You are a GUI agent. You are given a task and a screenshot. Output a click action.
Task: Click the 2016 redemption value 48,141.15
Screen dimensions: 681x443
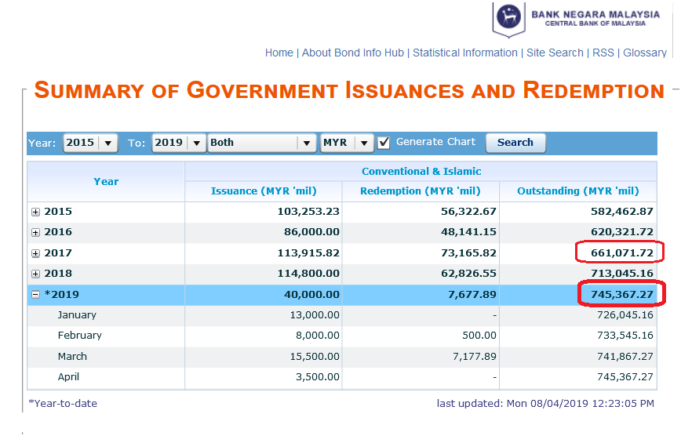click(469, 232)
